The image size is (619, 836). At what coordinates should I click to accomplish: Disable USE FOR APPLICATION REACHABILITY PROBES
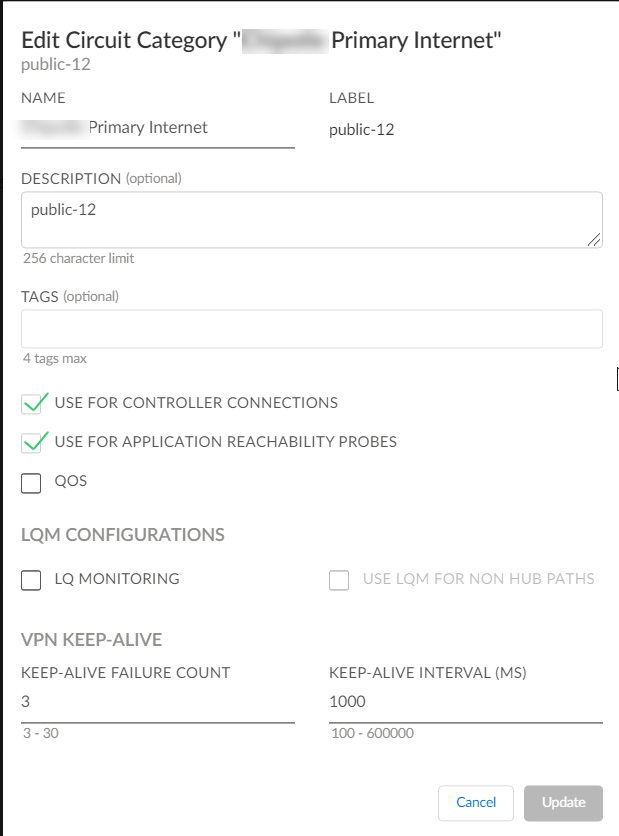pos(30,441)
